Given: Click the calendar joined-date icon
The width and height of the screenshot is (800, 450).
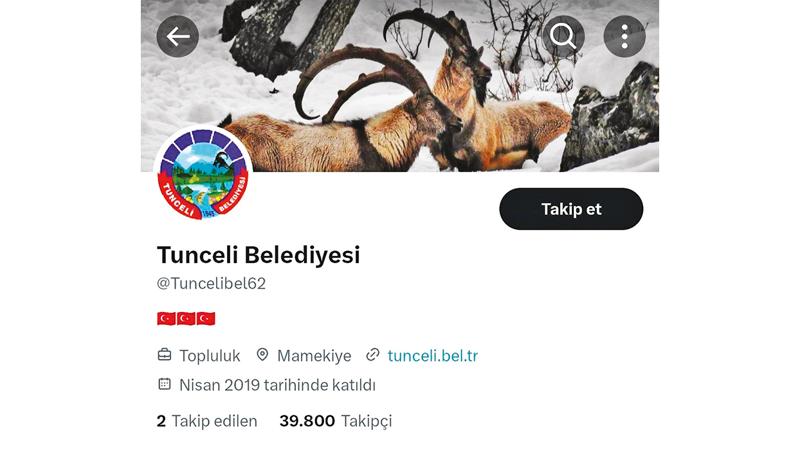Looking at the screenshot, I should click(164, 384).
